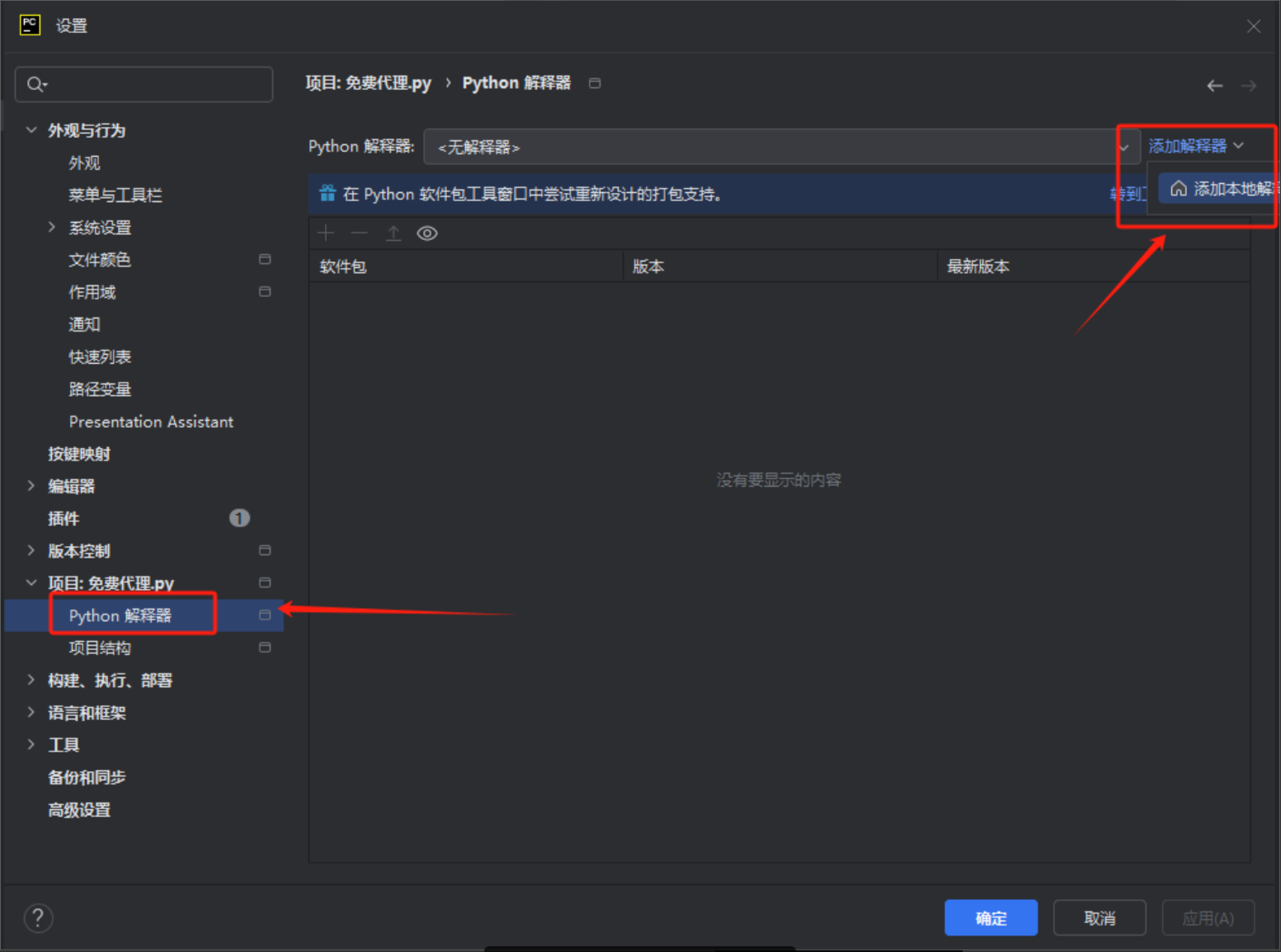1281x952 pixels.
Task: Focus the settings search input field
Action: click(x=144, y=84)
